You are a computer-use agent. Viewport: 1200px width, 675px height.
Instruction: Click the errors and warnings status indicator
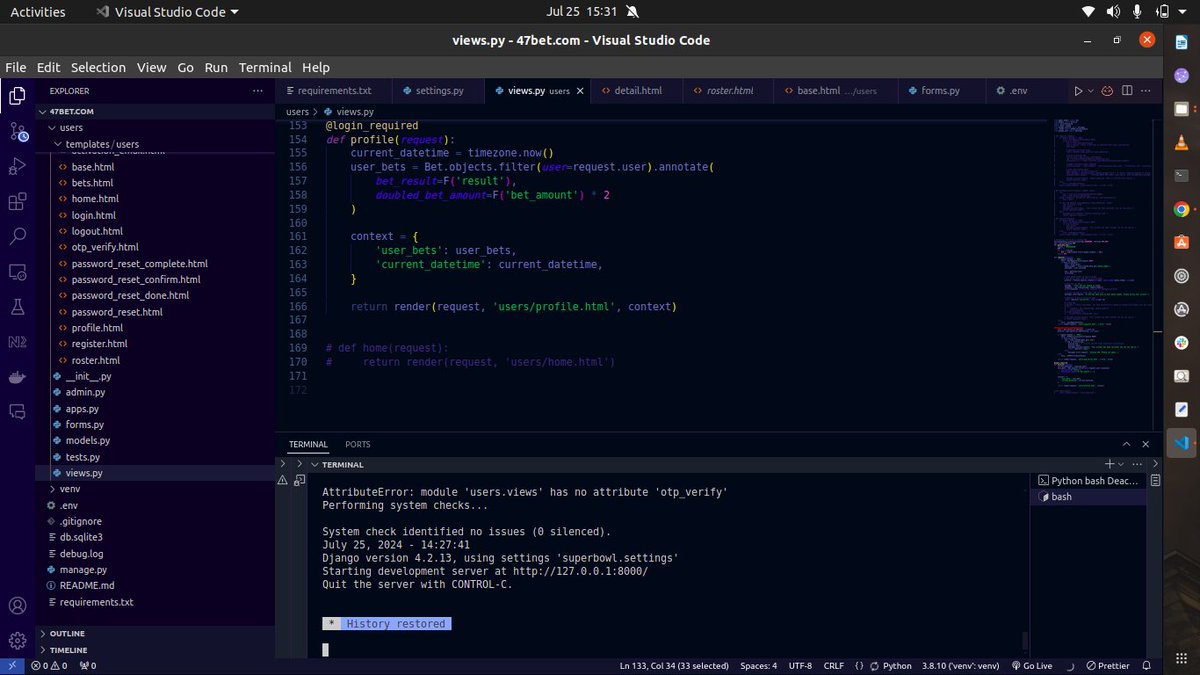[50, 665]
